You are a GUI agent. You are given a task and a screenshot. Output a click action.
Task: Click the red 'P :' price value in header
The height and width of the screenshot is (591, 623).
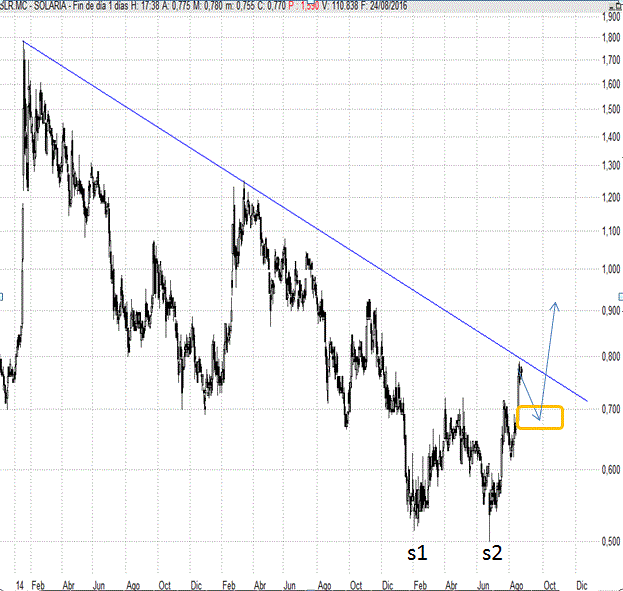[x=304, y=6]
